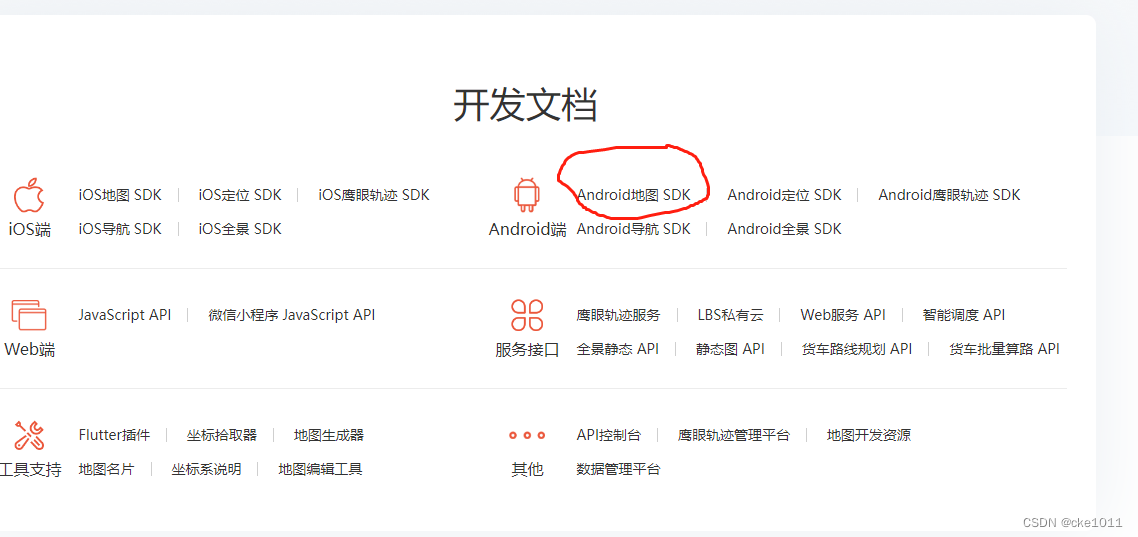The width and height of the screenshot is (1138, 537).
Task: Select 地图名片 link
Action: (107, 469)
